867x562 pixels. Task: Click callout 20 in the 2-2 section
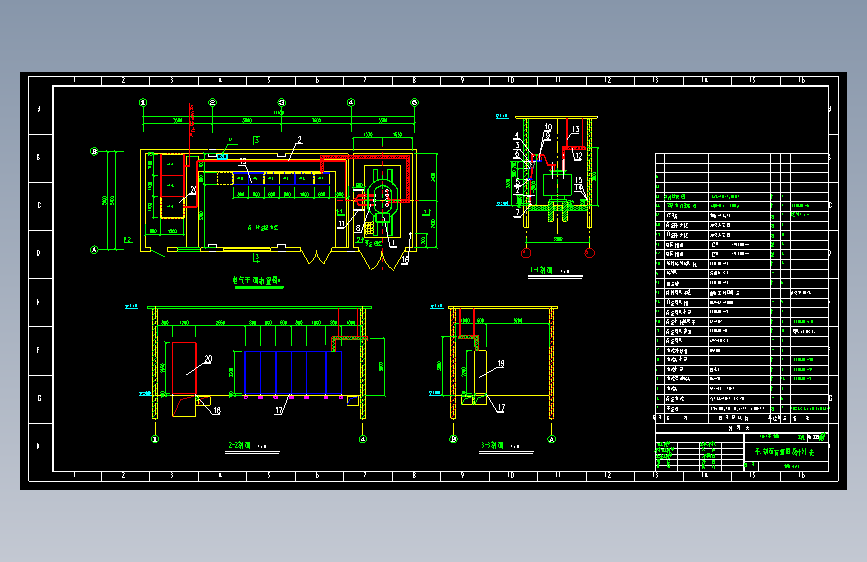point(208,359)
